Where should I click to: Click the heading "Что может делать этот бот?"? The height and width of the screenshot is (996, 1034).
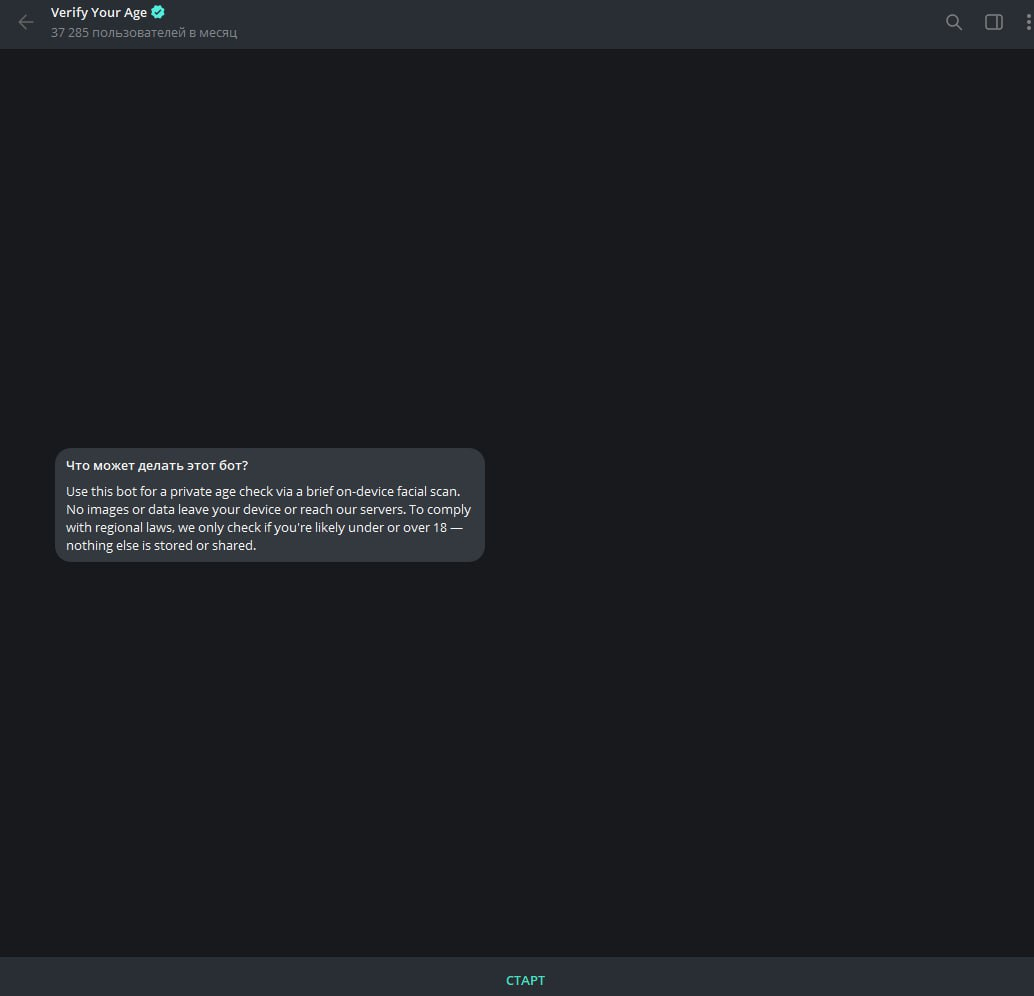[157, 465]
